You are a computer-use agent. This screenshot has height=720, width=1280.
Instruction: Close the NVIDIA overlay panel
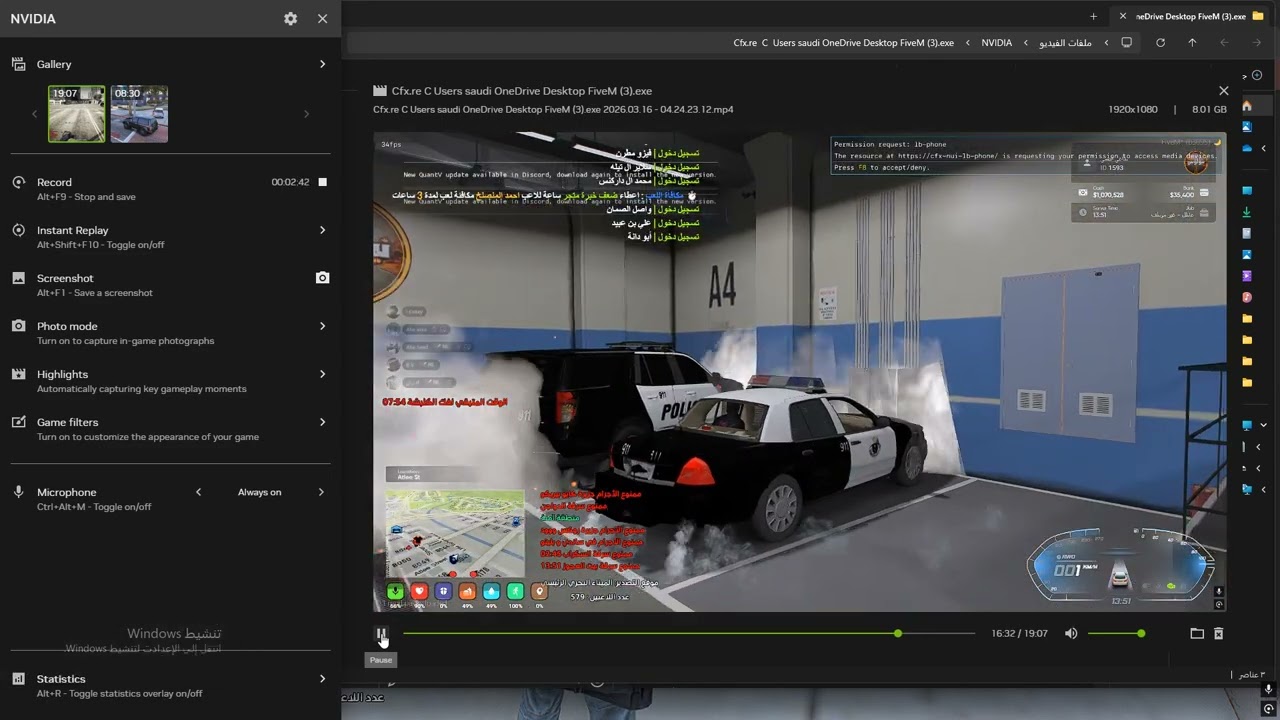[322, 19]
